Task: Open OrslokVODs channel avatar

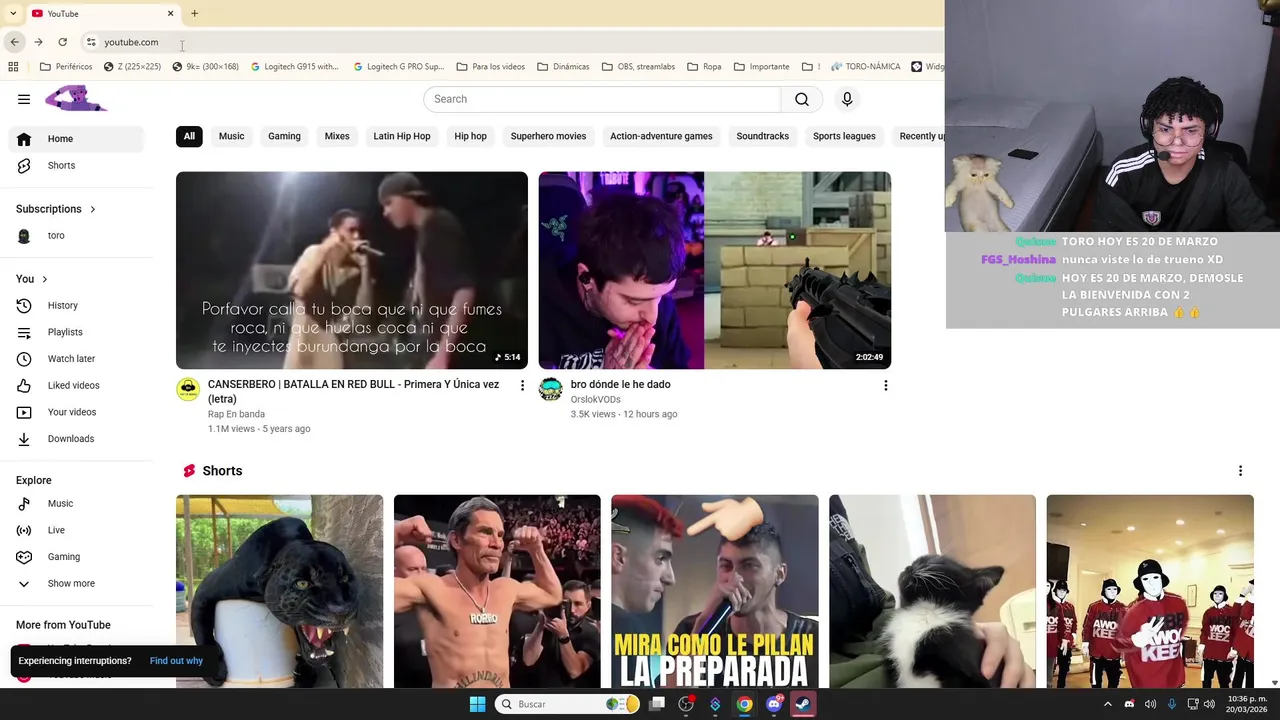Action: [550, 389]
